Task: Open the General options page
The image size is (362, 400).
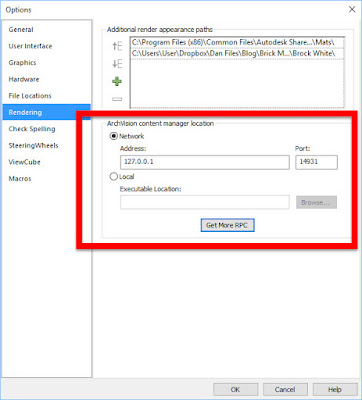Action: [46, 29]
